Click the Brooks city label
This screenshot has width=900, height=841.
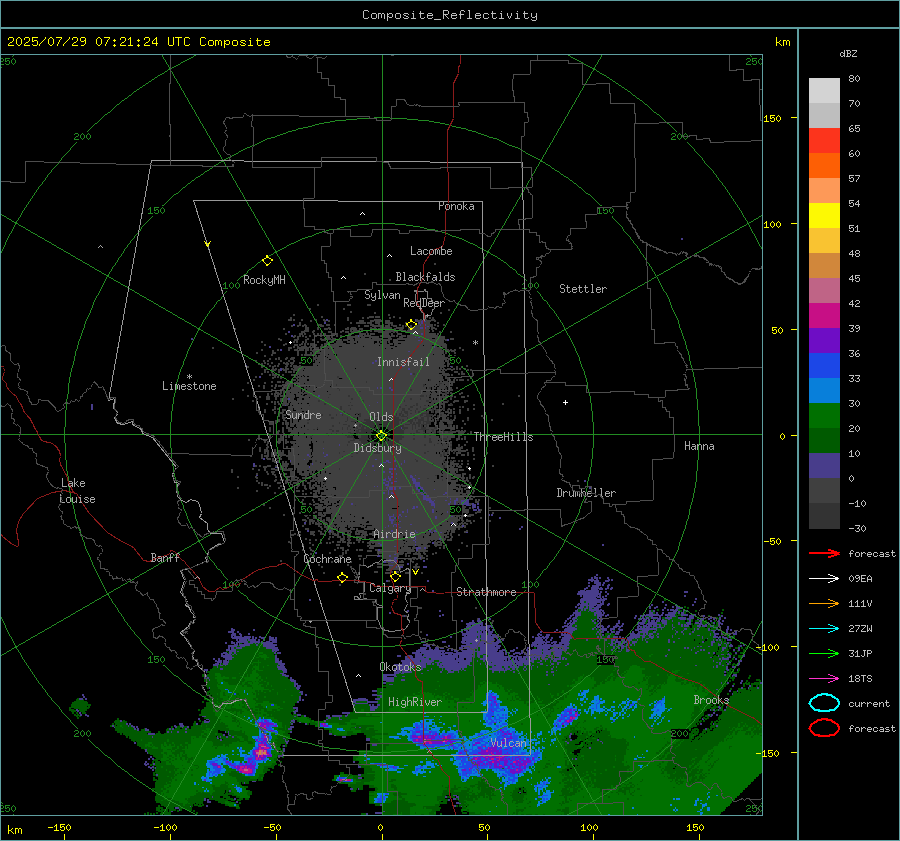(x=711, y=700)
